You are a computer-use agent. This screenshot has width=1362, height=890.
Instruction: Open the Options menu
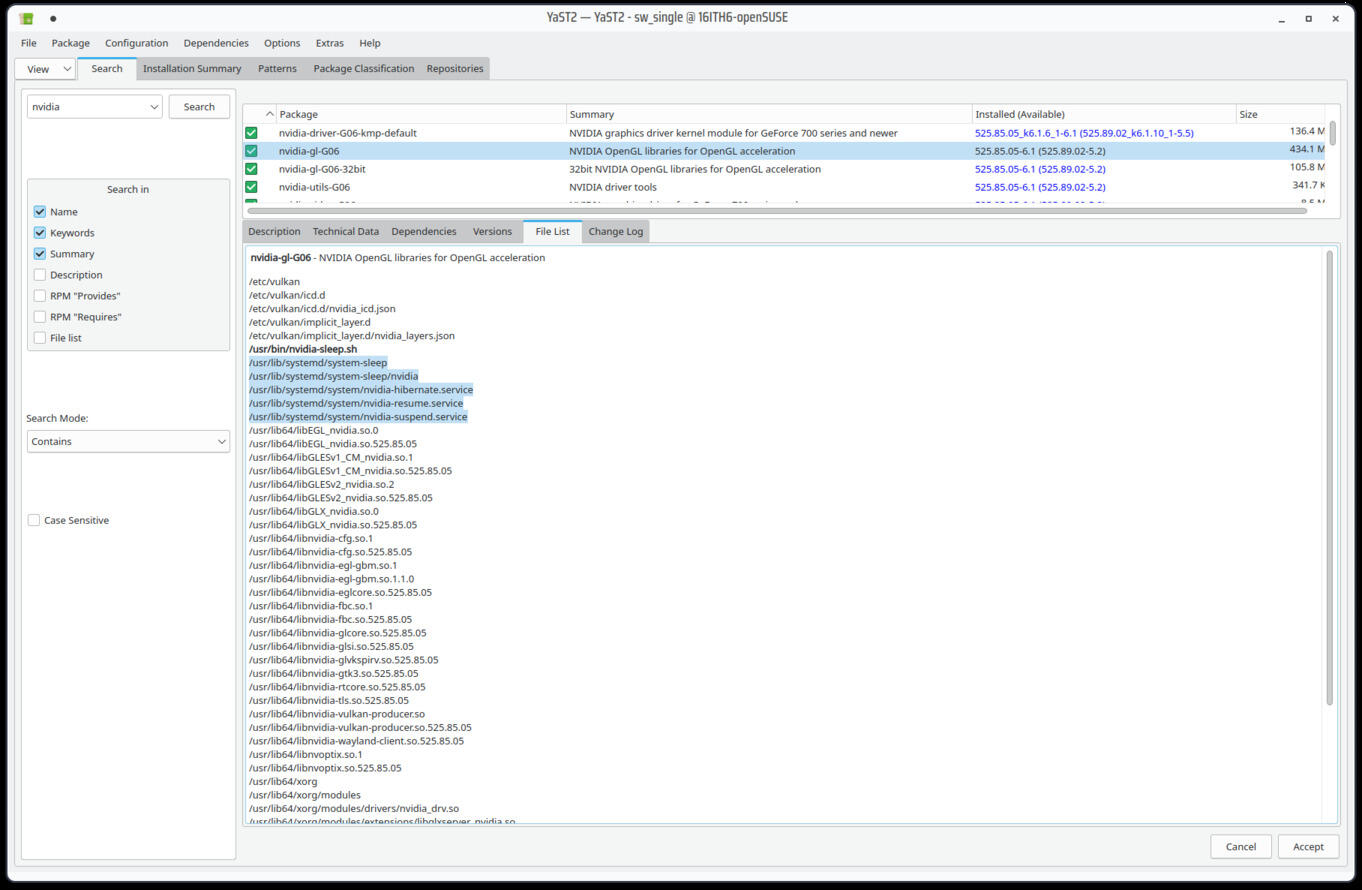click(282, 43)
